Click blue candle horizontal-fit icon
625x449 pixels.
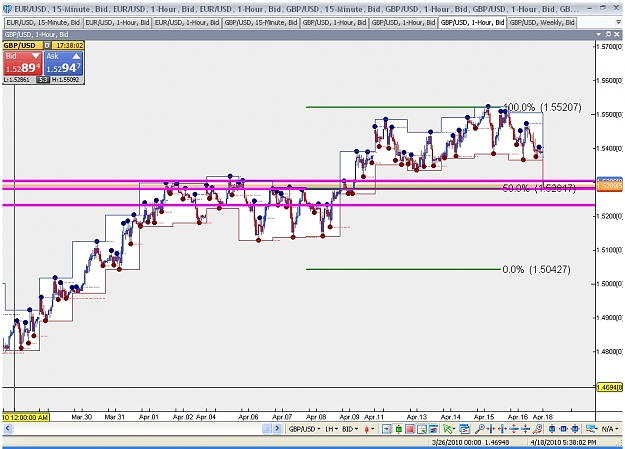(564, 429)
